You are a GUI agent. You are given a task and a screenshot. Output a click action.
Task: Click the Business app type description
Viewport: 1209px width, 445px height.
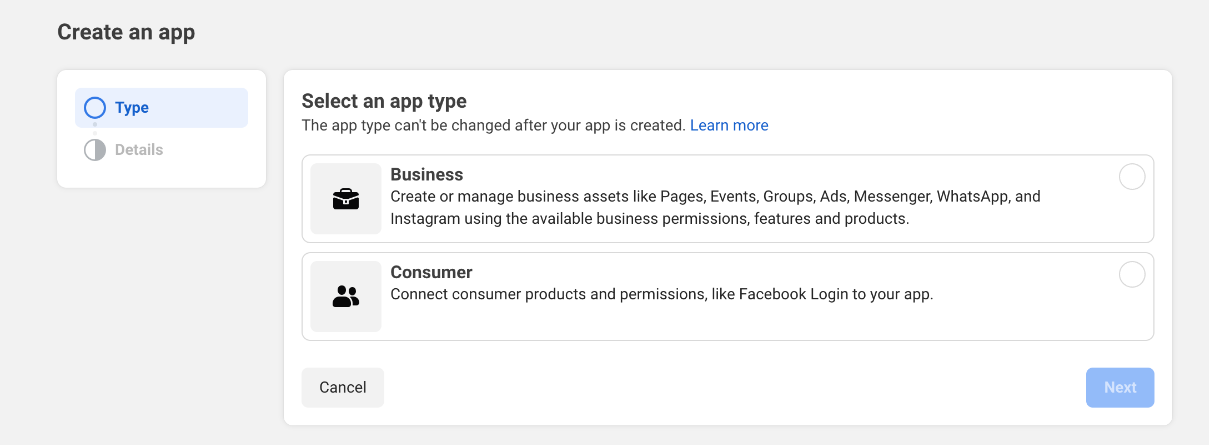point(714,207)
